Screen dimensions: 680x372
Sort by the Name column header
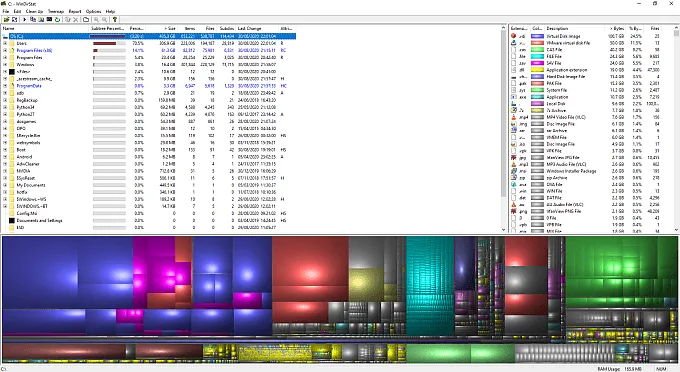coord(45,28)
